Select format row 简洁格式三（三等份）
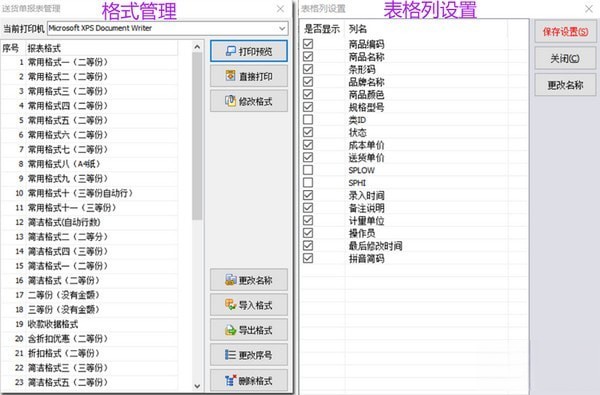This screenshot has height=395, width=600. pos(90,367)
